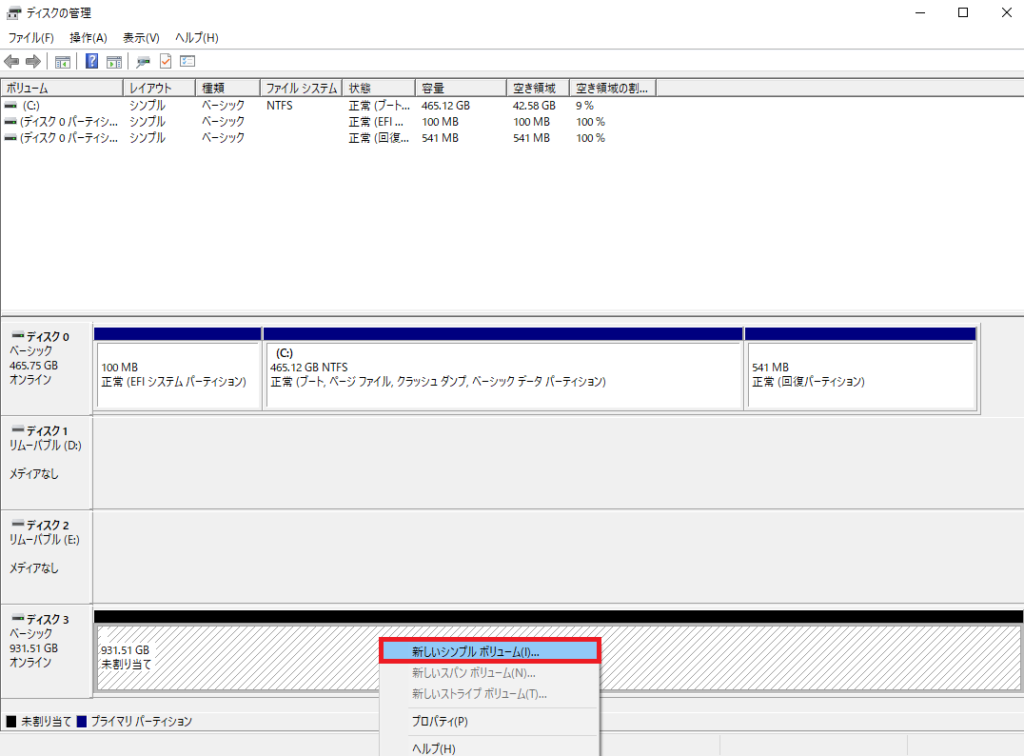Screen dimensions: 1024x756
Task: Select the 465.12 GB NTFS (C:) partition block
Action: [503, 375]
